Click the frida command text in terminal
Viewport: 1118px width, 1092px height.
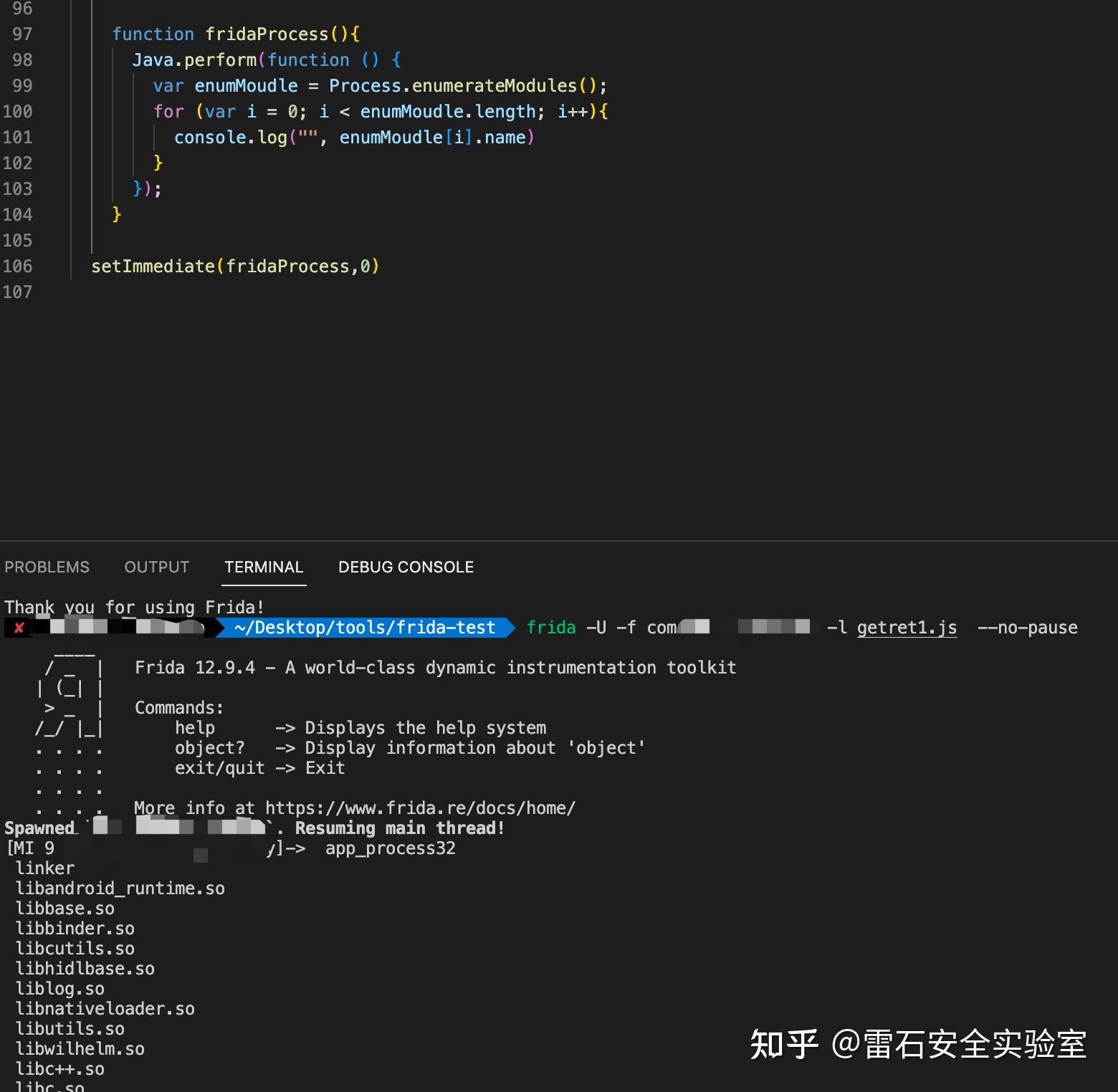[550, 627]
